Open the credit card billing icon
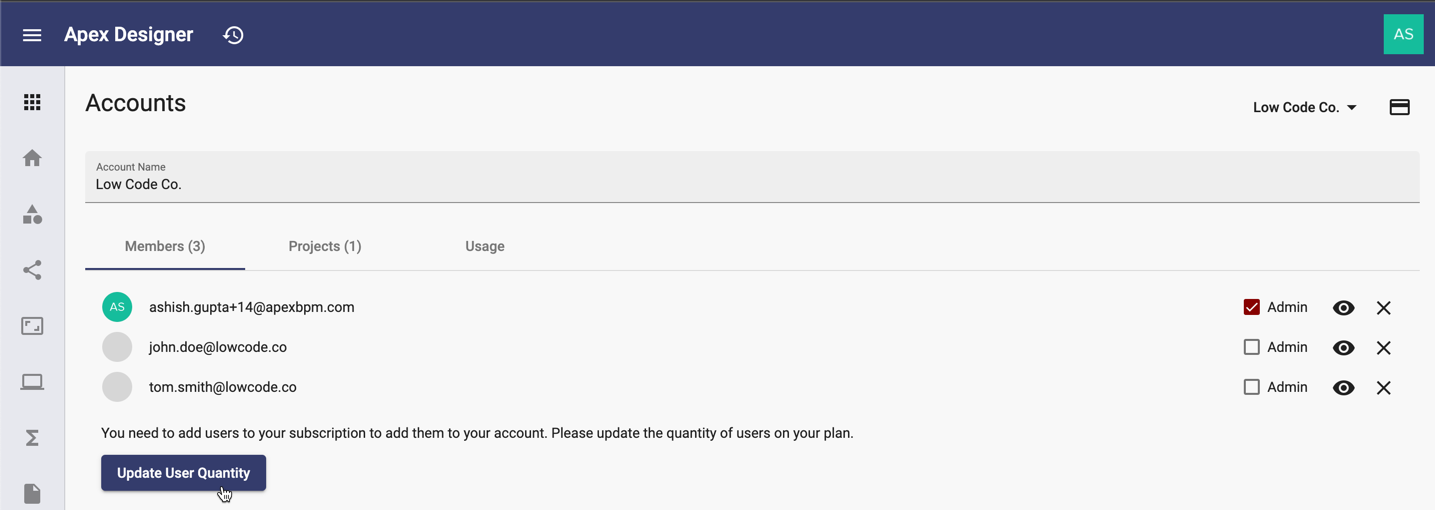This screenshot has width=1435, height=510. point(1399,107)
